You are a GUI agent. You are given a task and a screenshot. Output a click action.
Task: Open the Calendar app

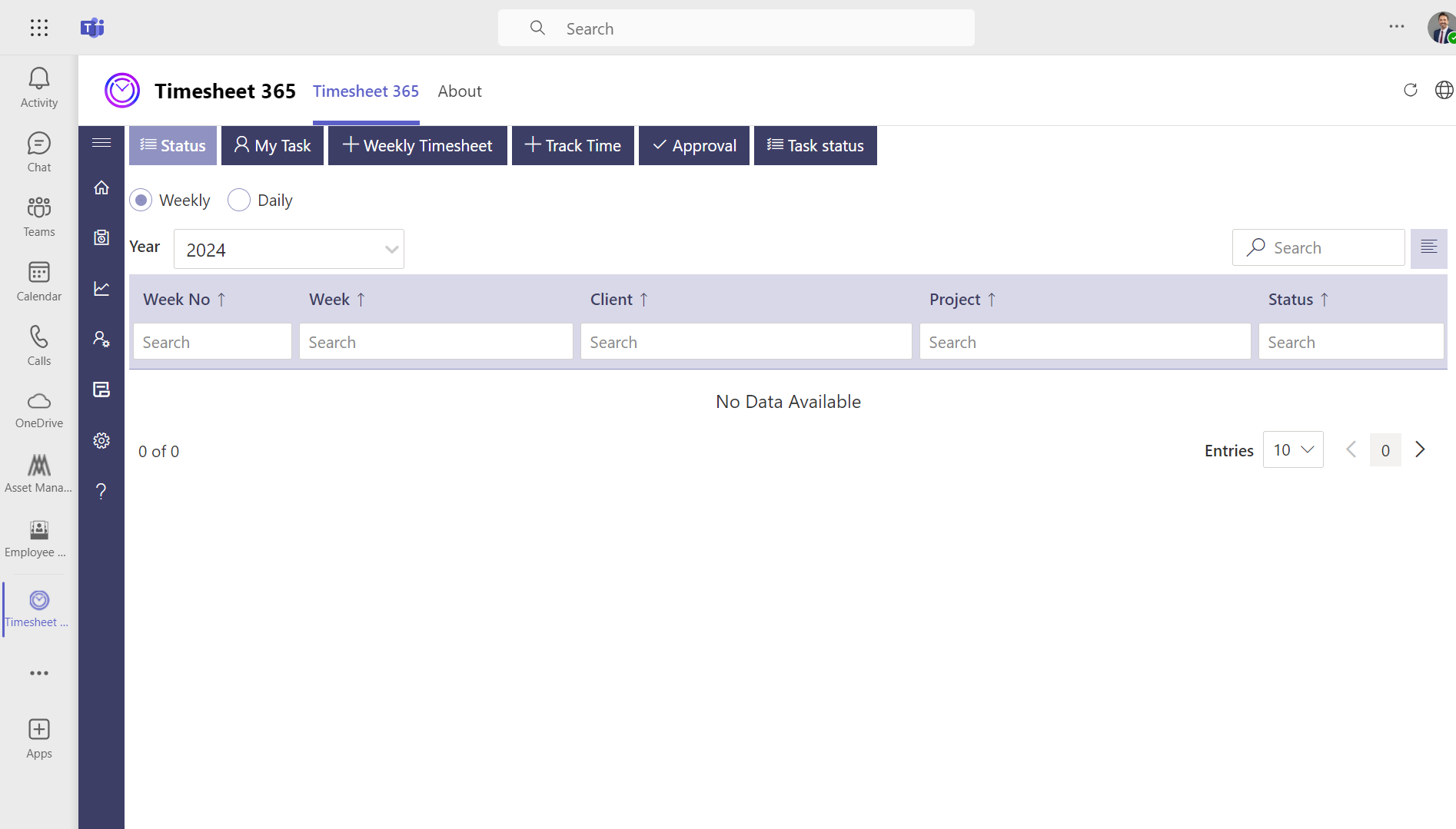(39, 281)
